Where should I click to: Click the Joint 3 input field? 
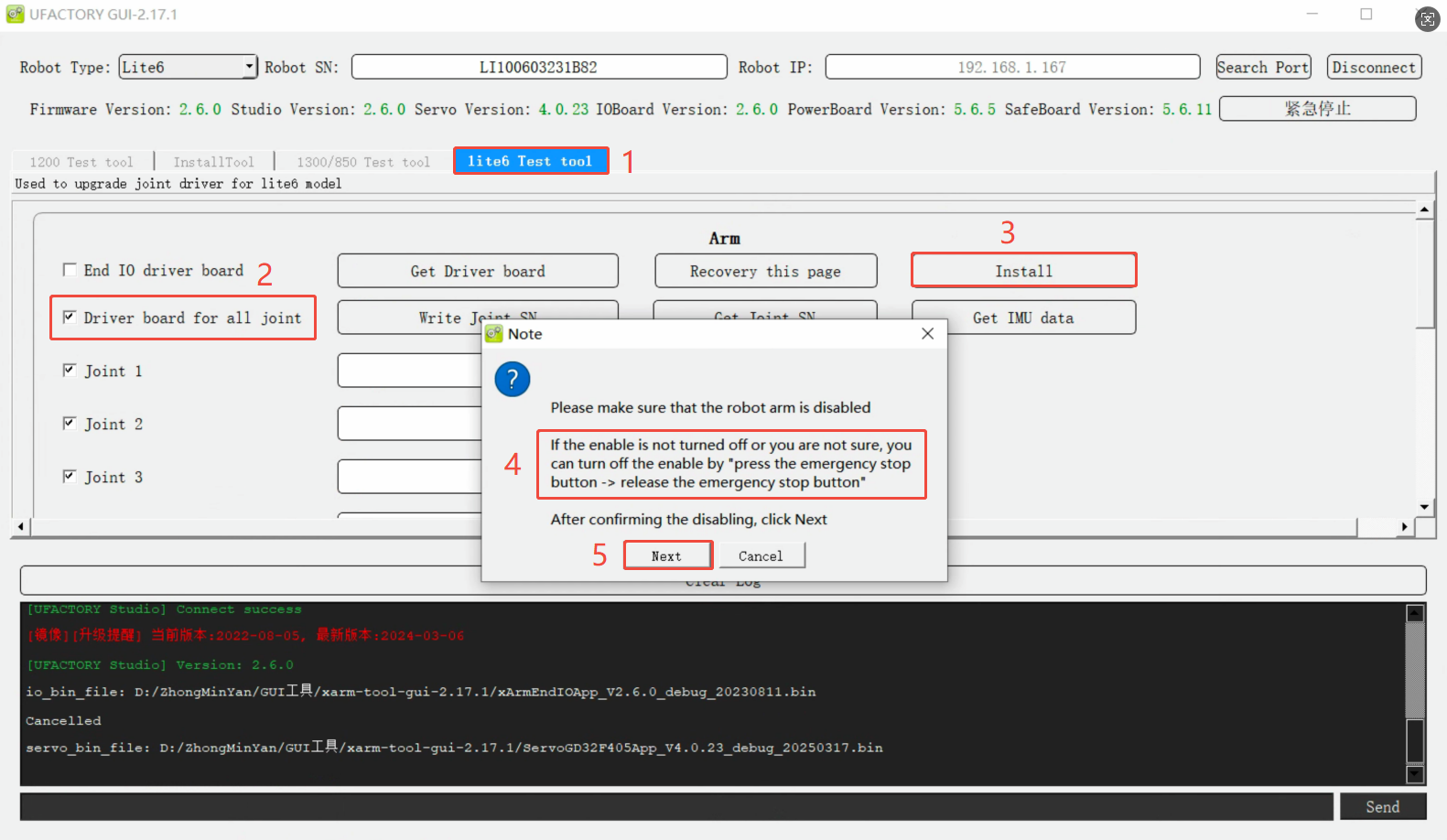pyautogui.click(x=410, y=477)
